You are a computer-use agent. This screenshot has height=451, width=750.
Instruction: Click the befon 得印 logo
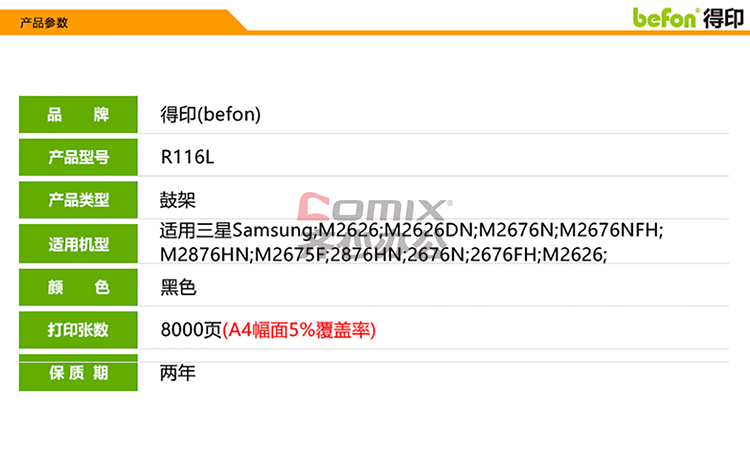[x=688, y=18]
